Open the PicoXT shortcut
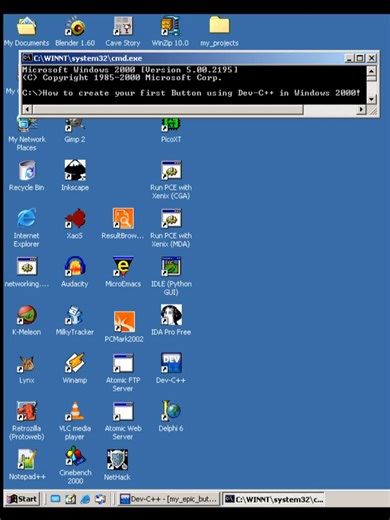This screenshot has height=520, width=390. [171, 130]
